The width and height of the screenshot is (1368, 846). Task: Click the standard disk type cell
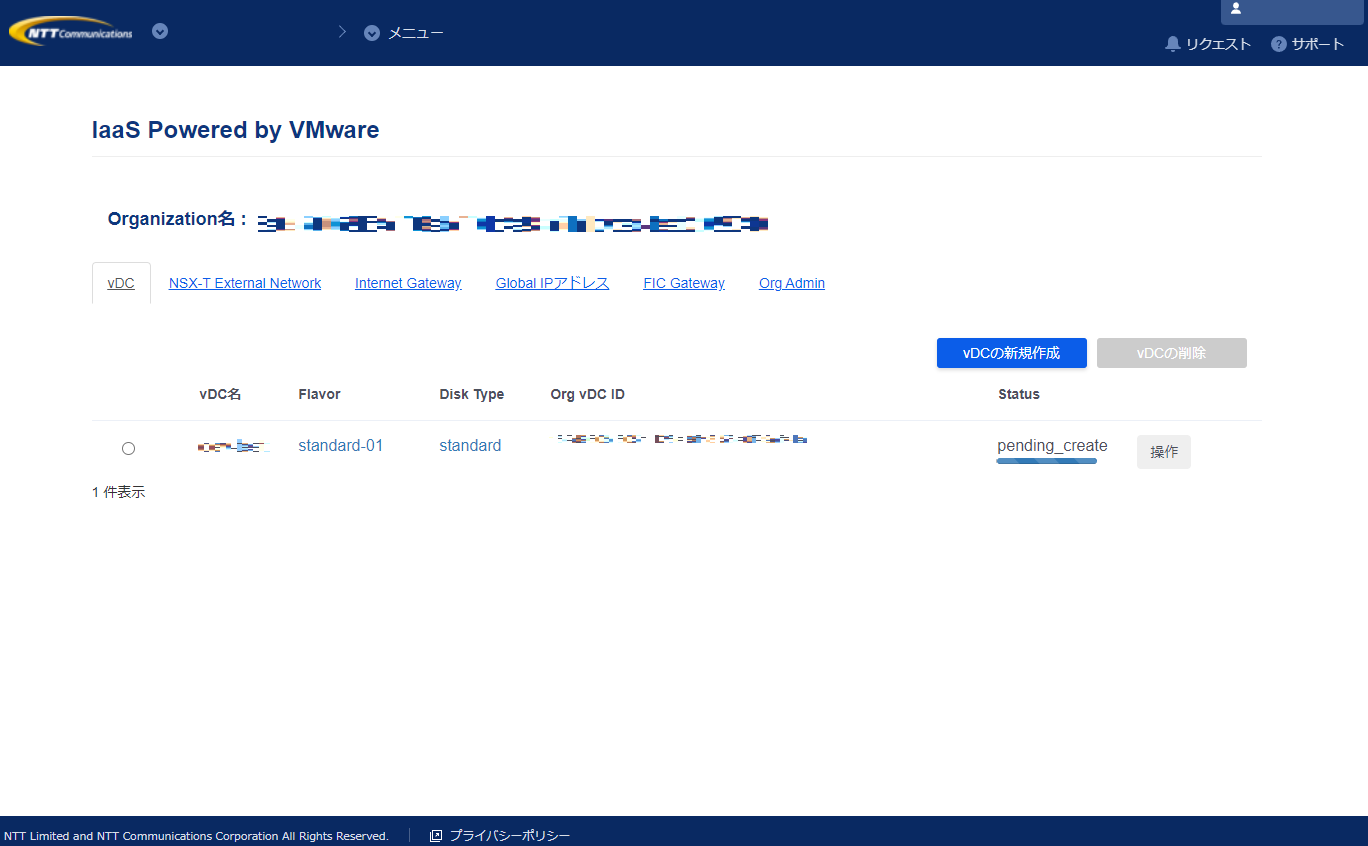(x=470, y=446)
